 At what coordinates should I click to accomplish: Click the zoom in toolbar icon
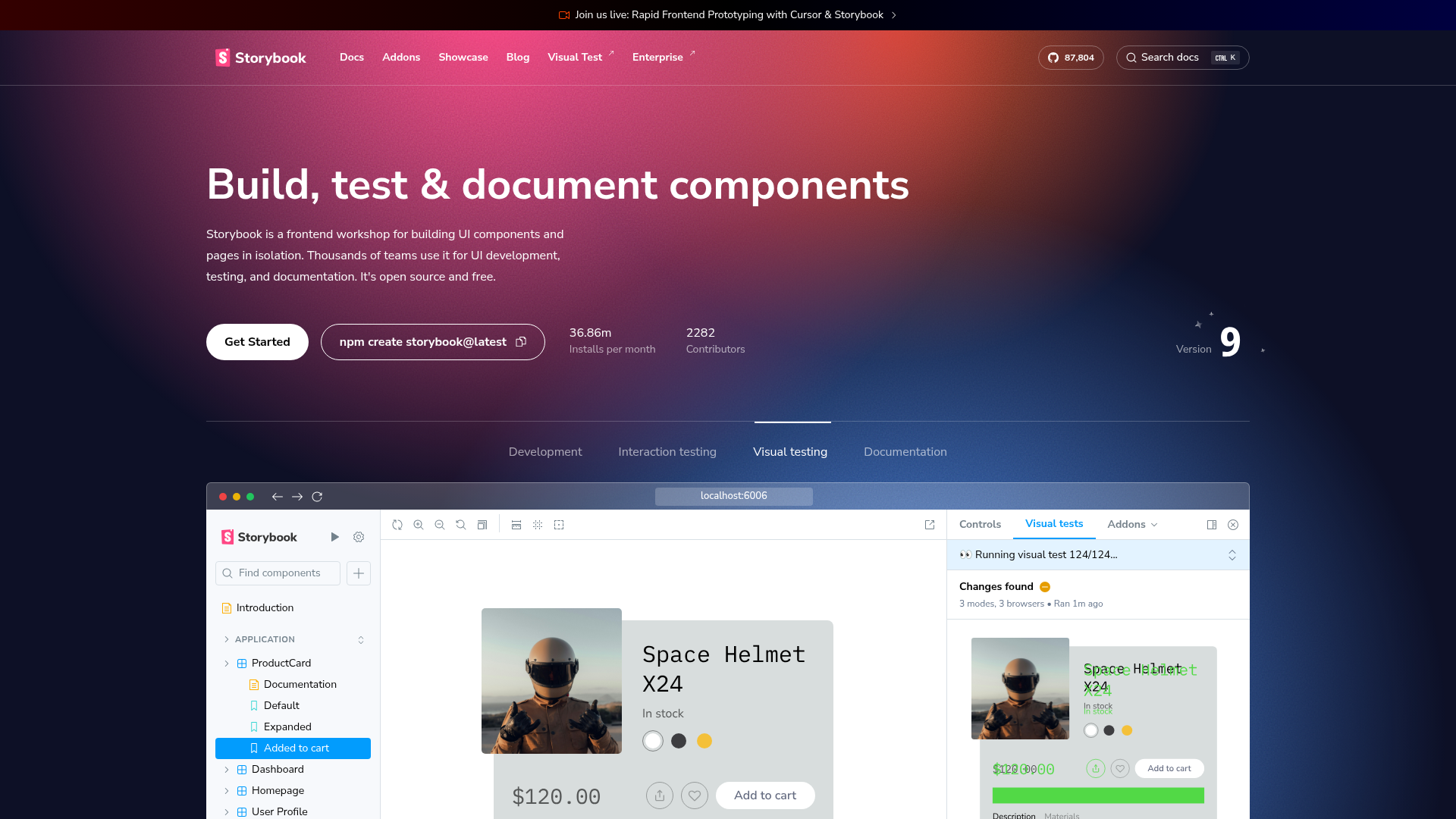(x=418, y=525)
